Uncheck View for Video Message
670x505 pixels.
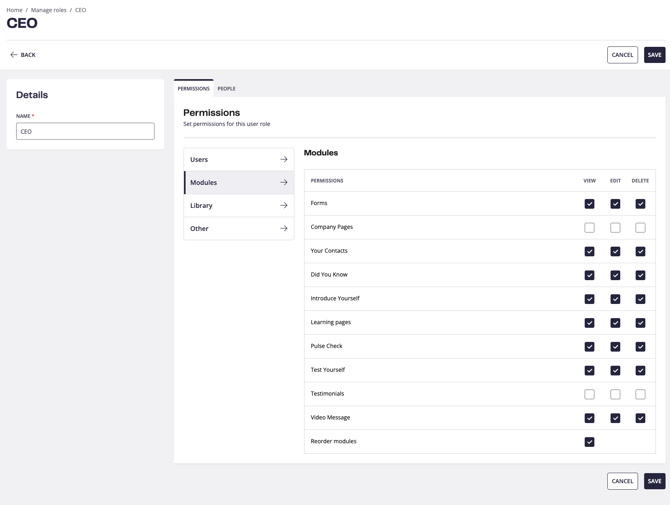589,418
